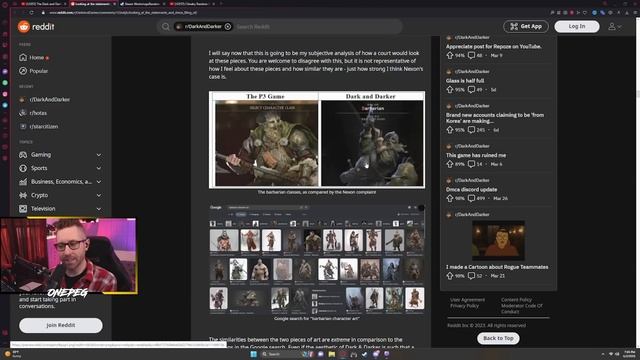Open the Content Policy link
This screenshot has height=360, width=640.
tap(516, 300)
